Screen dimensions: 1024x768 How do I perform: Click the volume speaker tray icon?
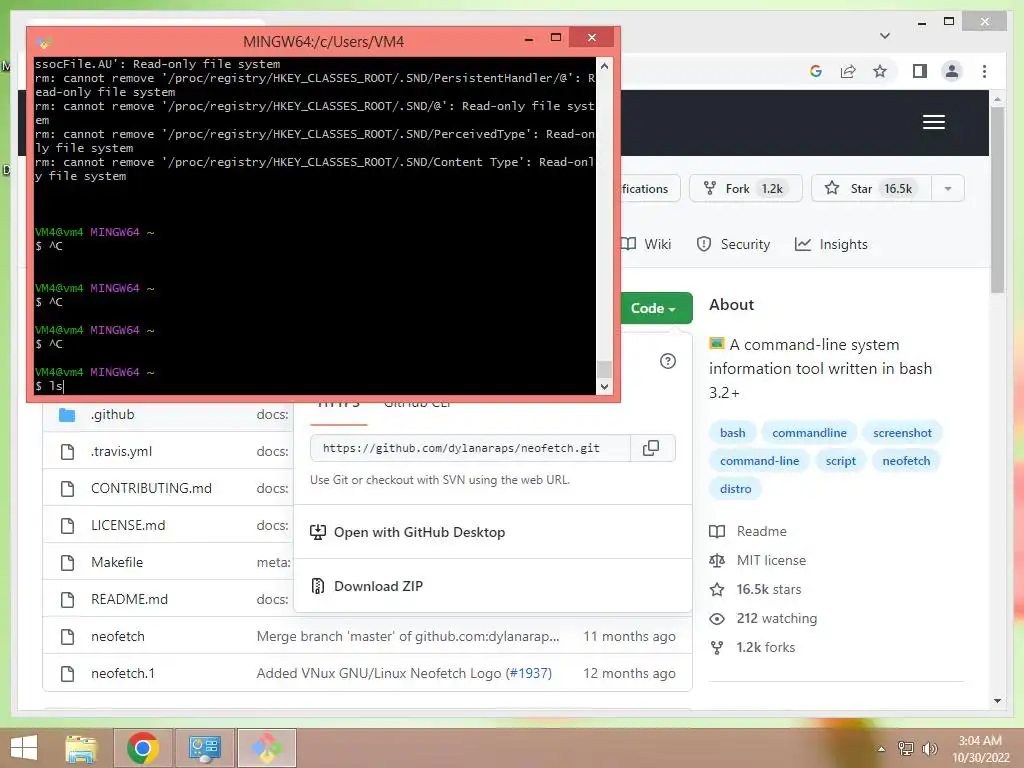tap(929, 748)
